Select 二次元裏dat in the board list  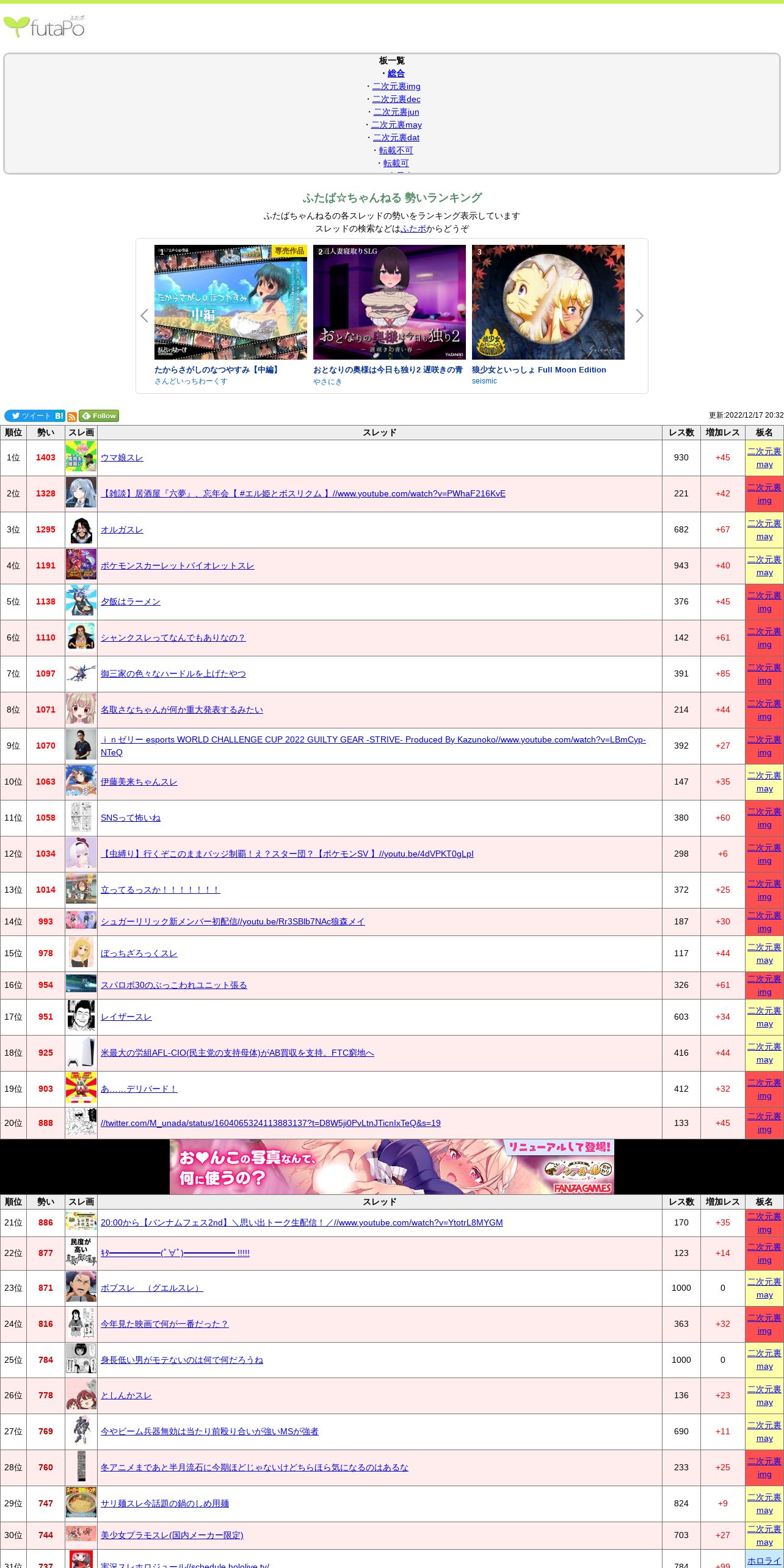(396, 137)
